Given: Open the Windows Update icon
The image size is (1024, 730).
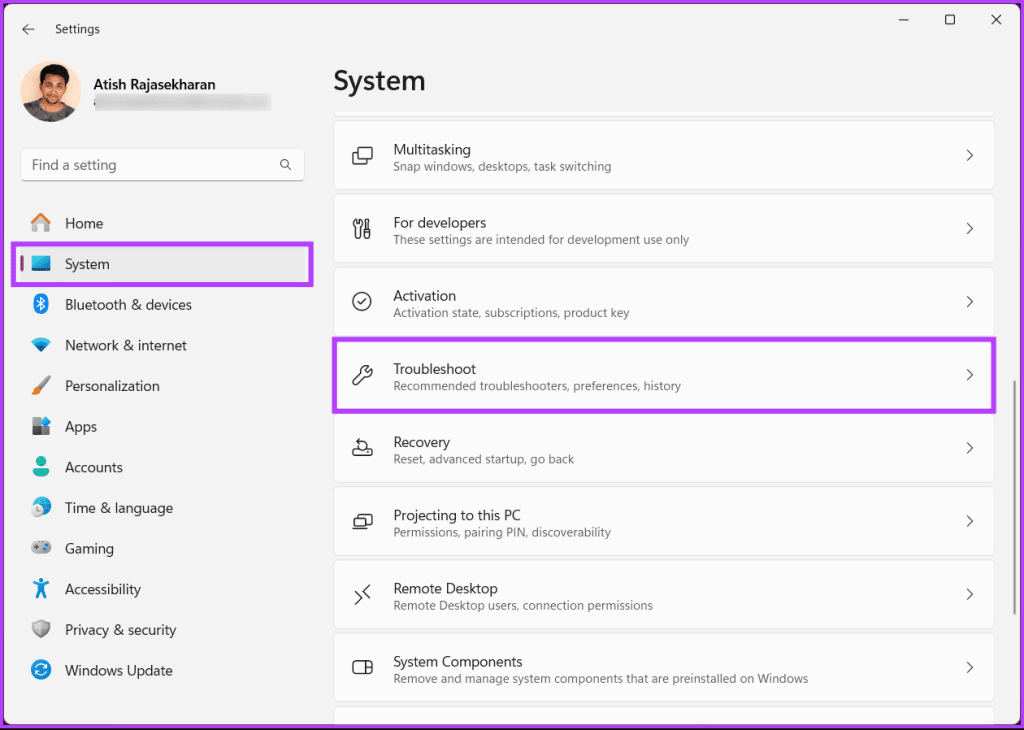Looking at the screenshot, I should pos(40,670).
